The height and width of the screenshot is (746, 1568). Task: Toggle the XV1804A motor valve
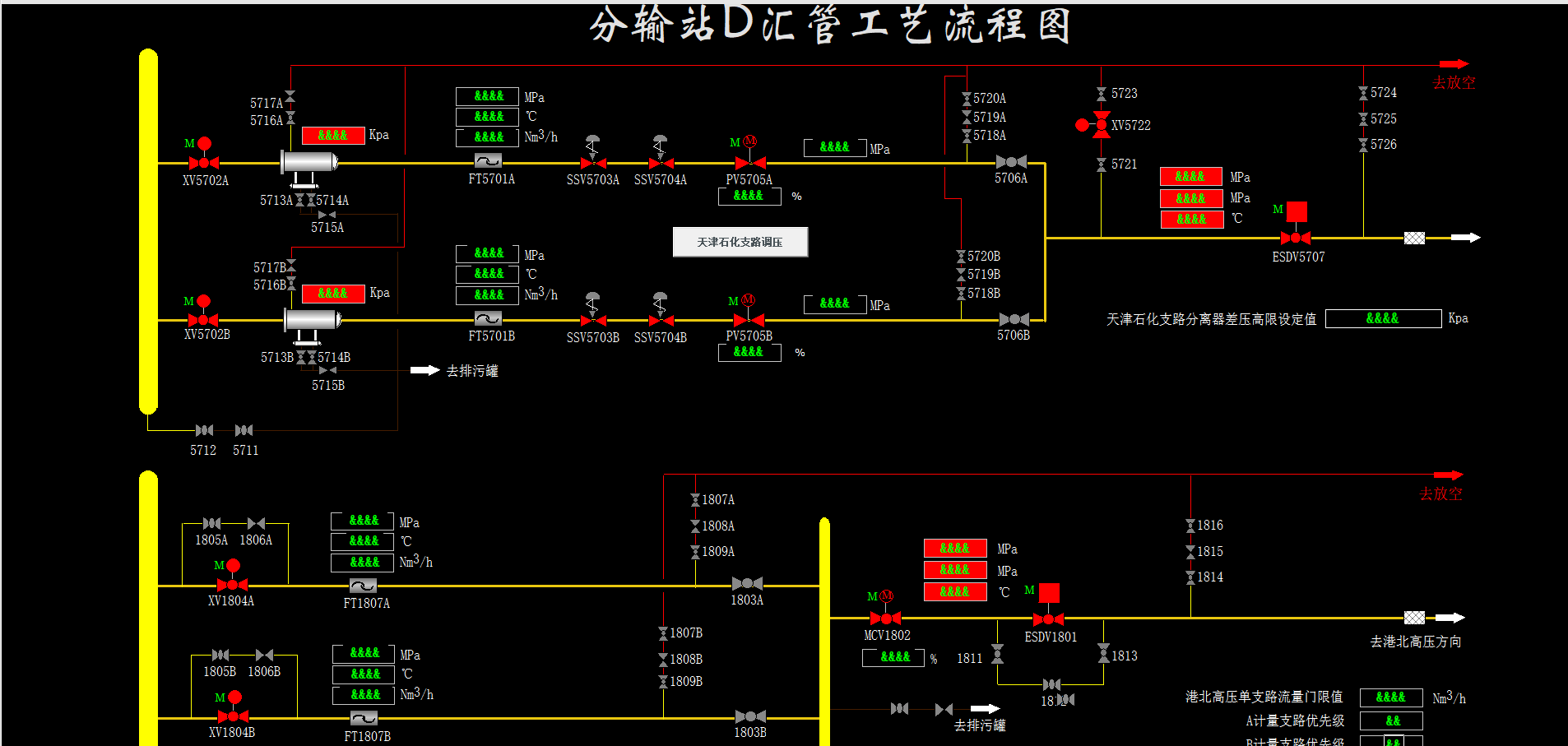click(x=231, y=585)
